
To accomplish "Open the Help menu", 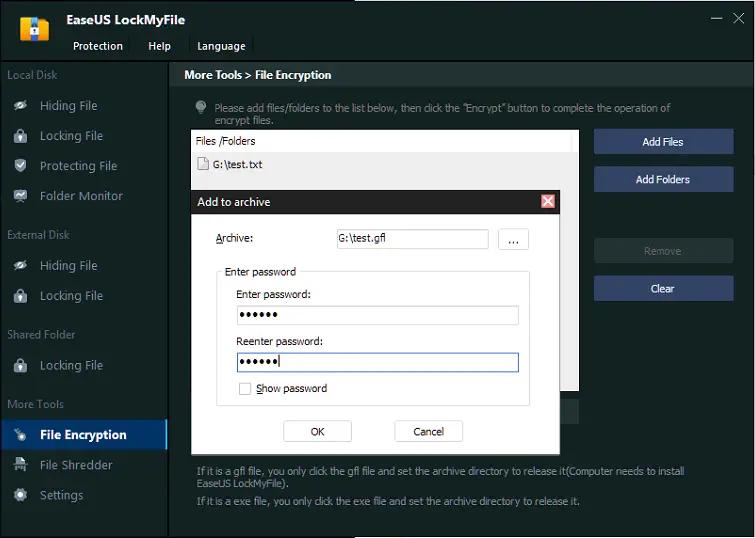I will click(159, 46).
